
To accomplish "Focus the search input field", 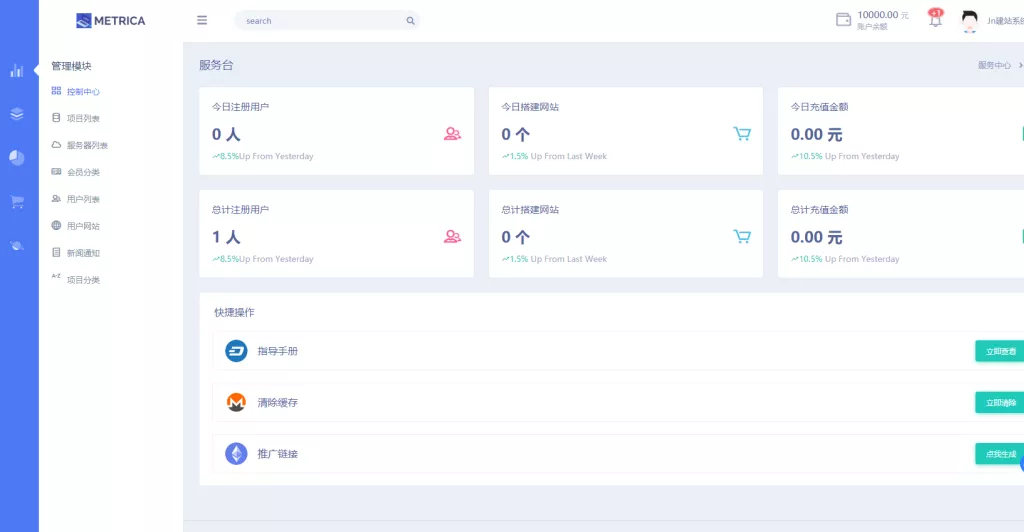I will [320, 21].
